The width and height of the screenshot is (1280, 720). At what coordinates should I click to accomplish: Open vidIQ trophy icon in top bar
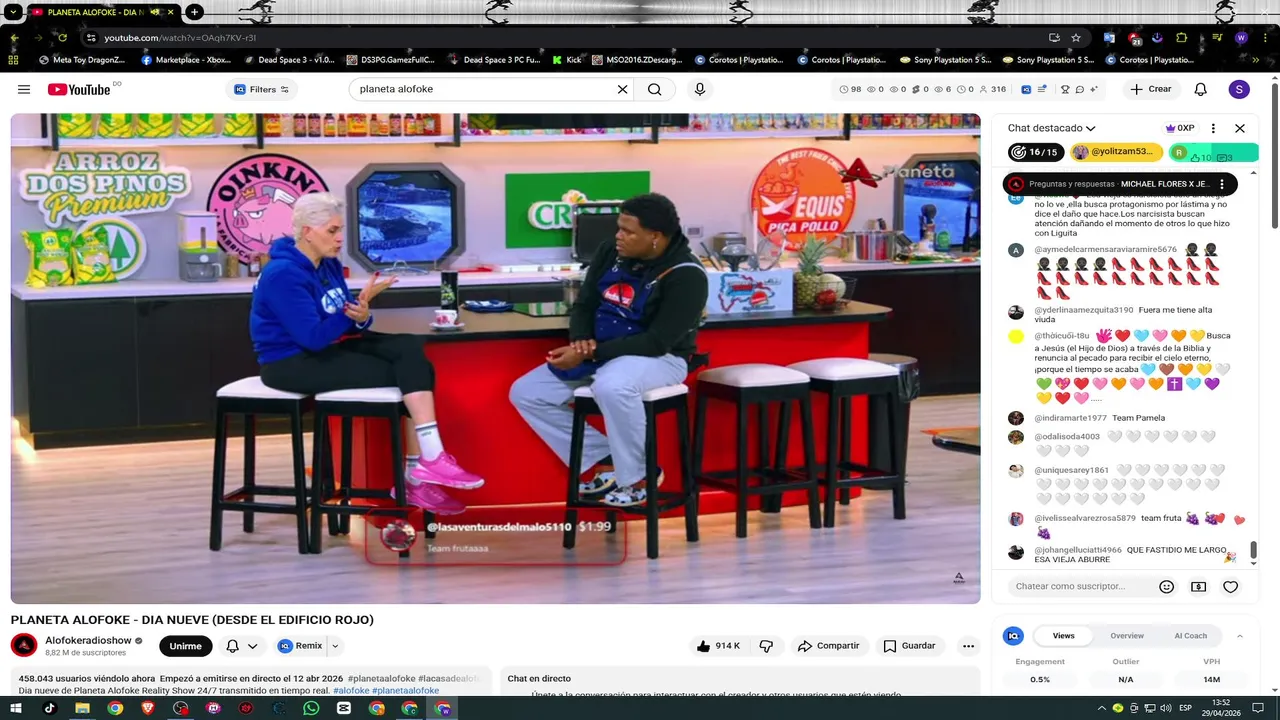(1063, 89)
